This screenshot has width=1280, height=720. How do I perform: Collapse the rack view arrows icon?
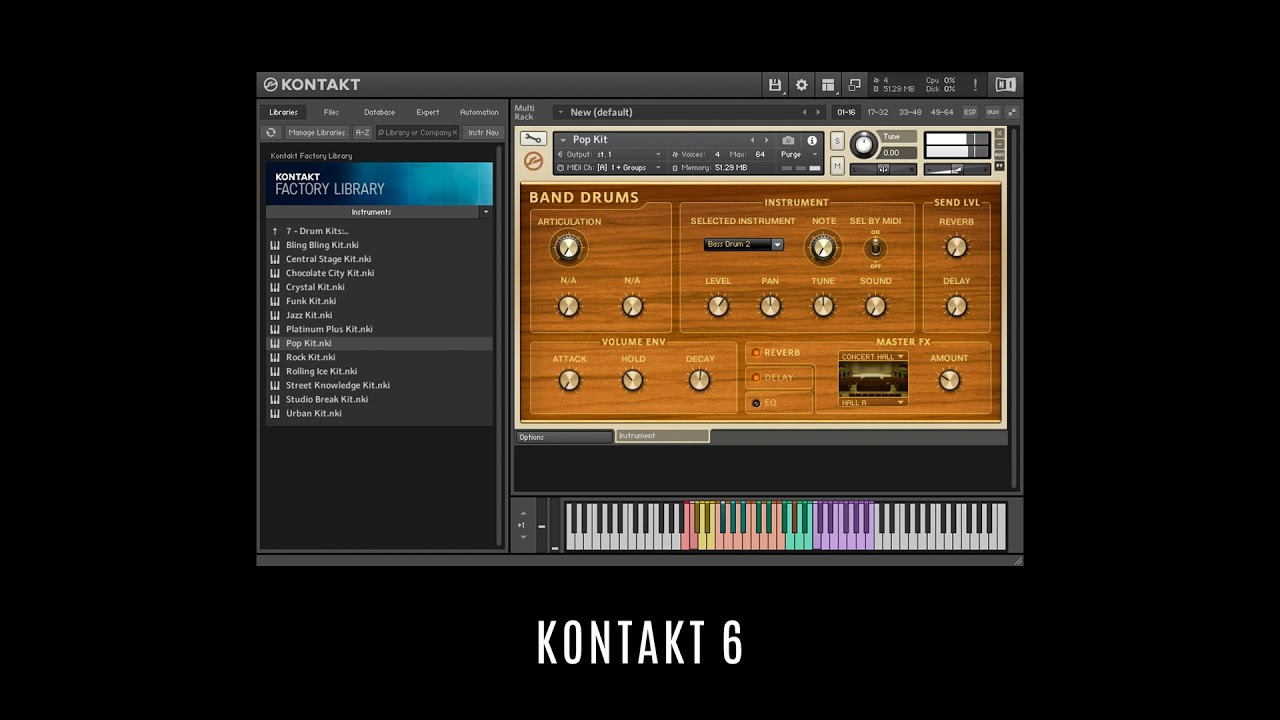tap(1012, 112)
